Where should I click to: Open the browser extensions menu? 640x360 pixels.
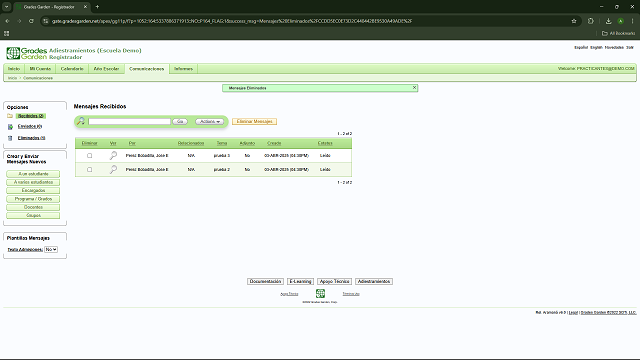click(x=591, y=21)
